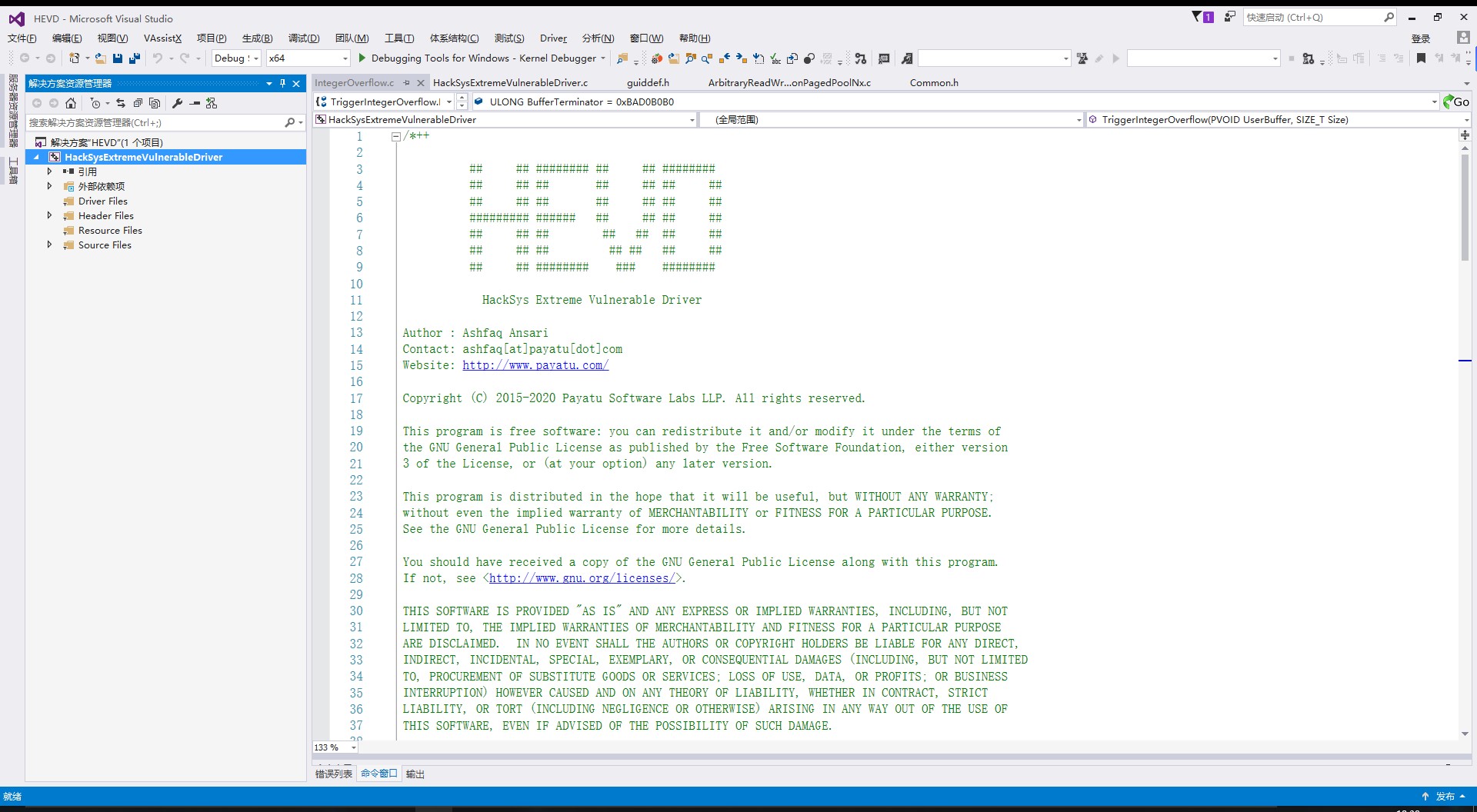
Task: Select the Driver Files folder
Action: (103, 201)
